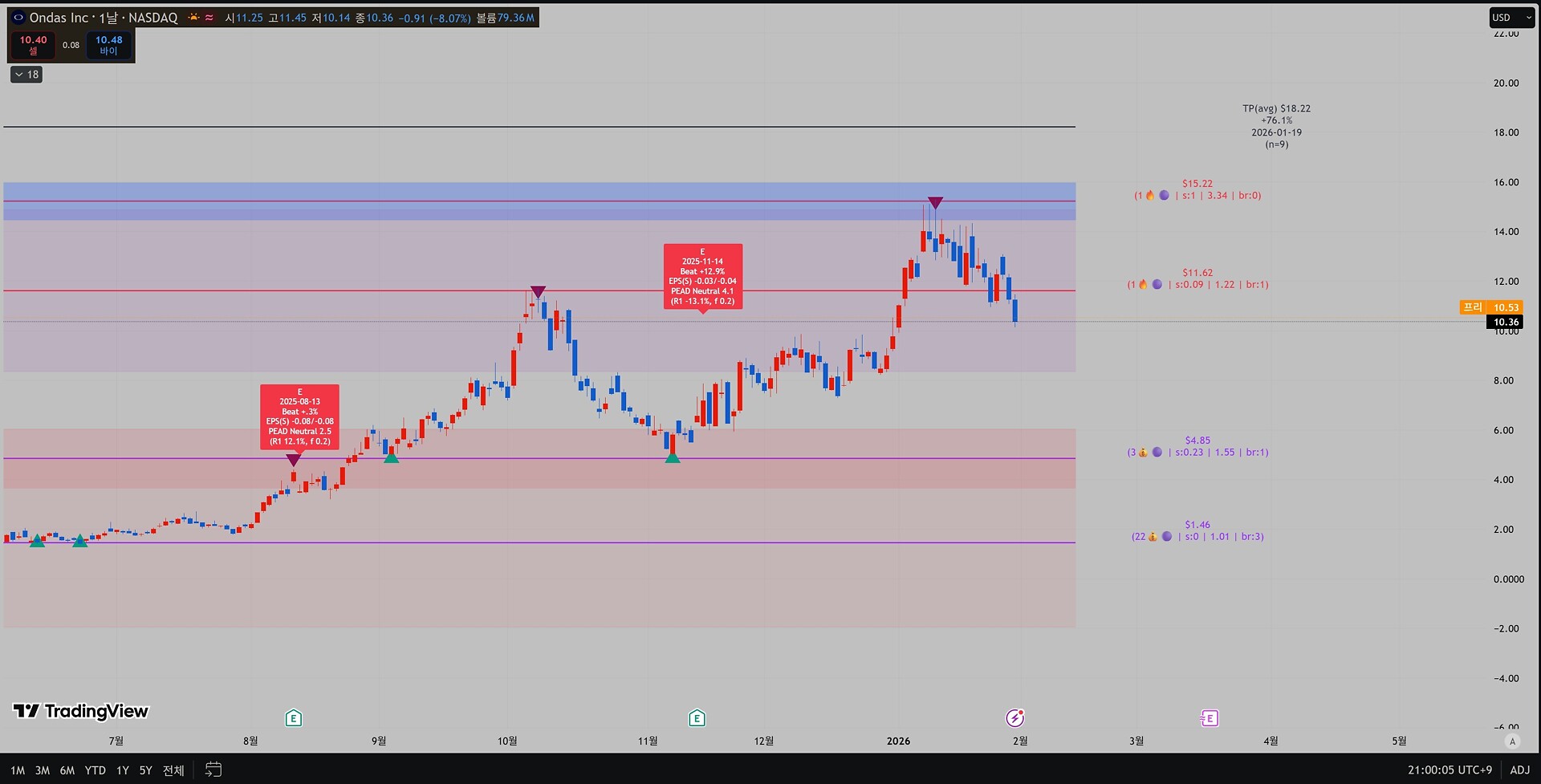Click the 10.40 셀 sell button
The width and height of the screenshot is (1541, 784).
(34, 45)
